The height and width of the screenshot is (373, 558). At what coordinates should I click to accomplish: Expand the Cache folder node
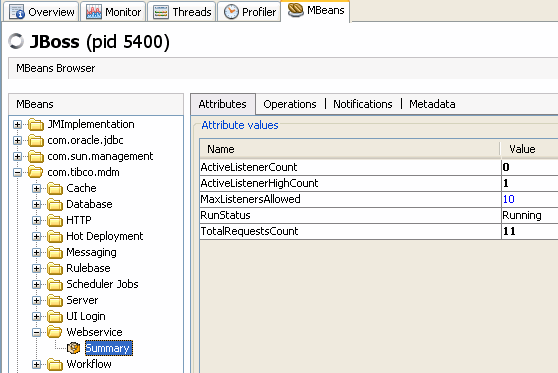tap(36, 188)
